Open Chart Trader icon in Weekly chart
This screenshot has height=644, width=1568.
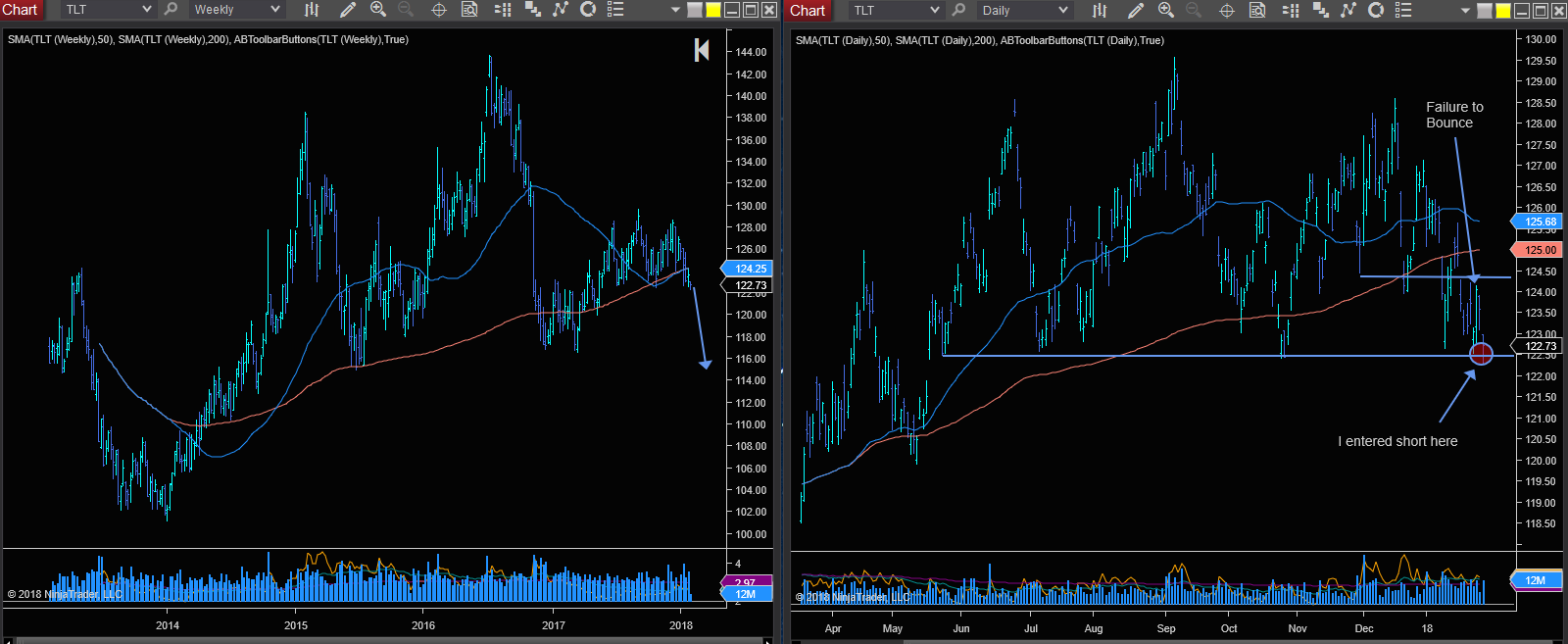coord(503,10)
